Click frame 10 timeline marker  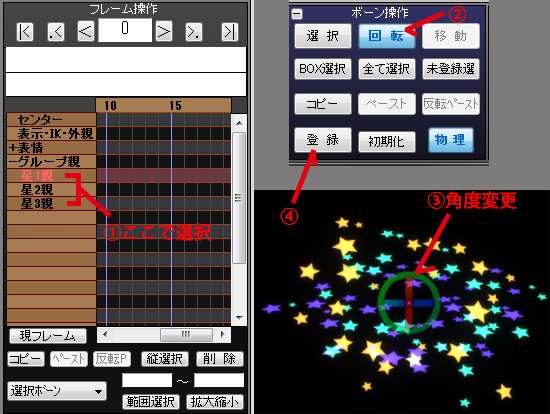pyautogui.click(x=110, y=106)
